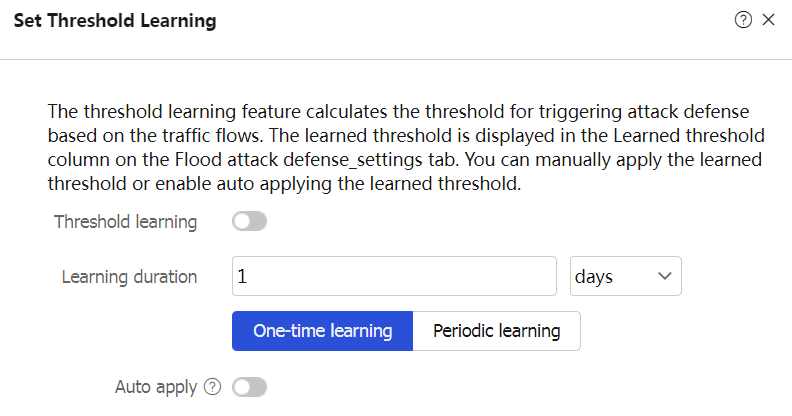The height and width of the screenshot is (416, 792).
Task: Switch to Periodic learning mode
Action: coord(497,331)
